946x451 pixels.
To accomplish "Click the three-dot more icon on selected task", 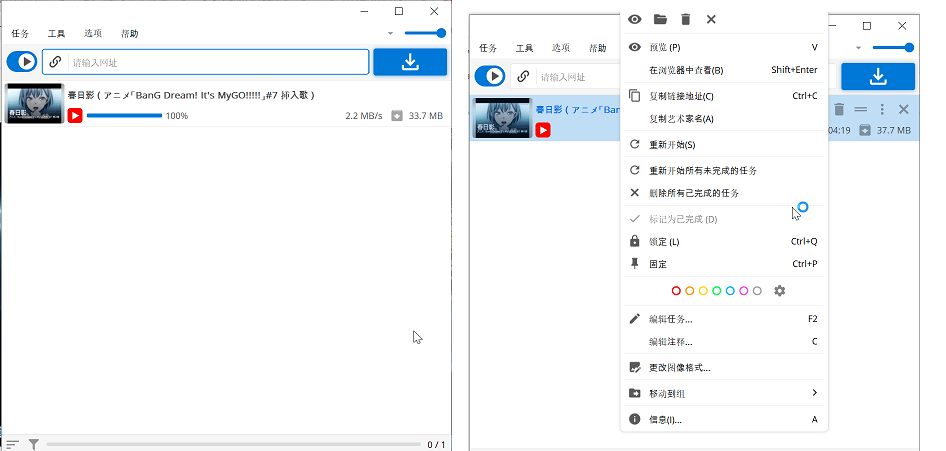I will pyautogui.click(x=882, y=109).
